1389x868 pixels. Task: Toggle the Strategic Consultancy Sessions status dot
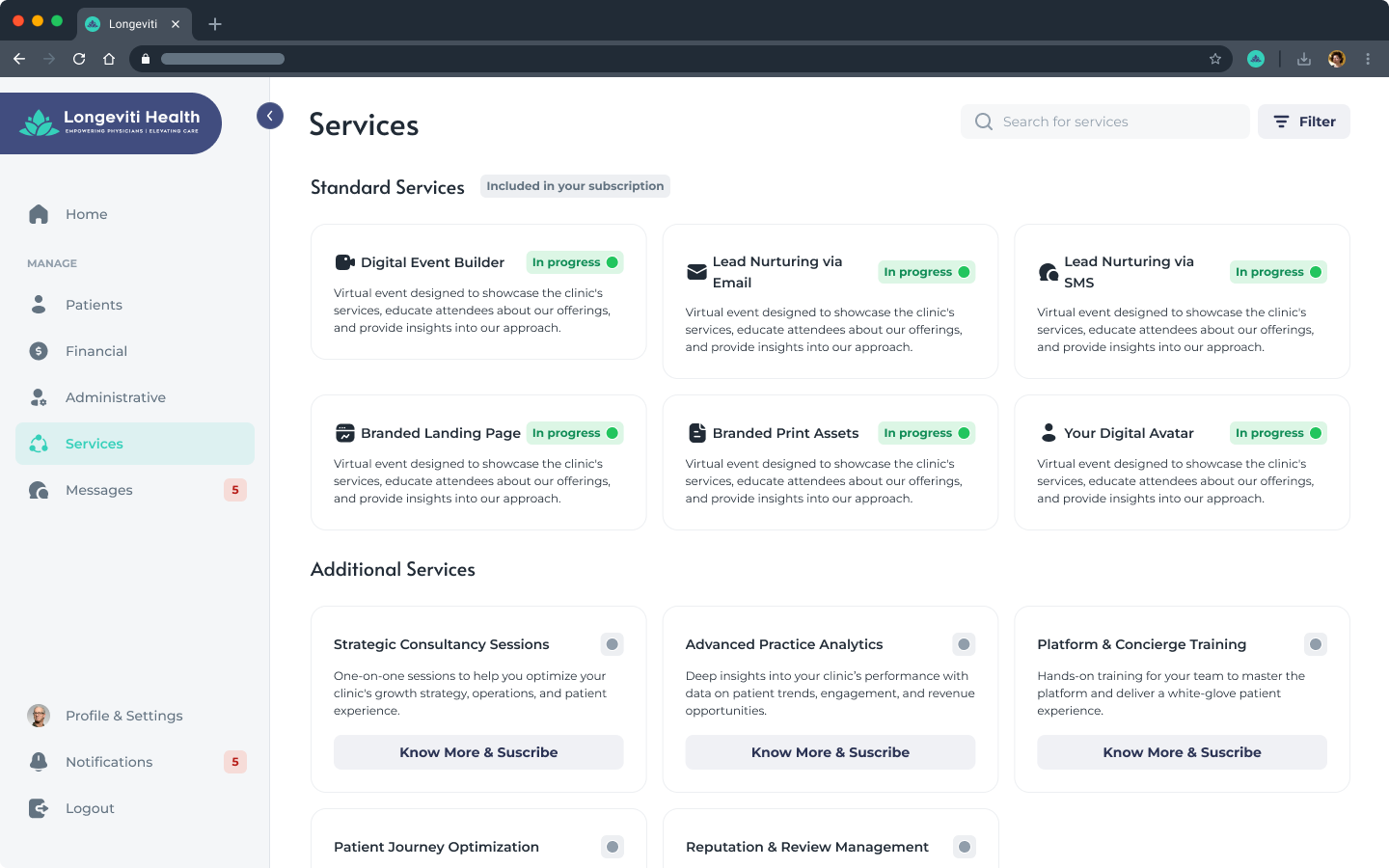click(x=613, y=644)
